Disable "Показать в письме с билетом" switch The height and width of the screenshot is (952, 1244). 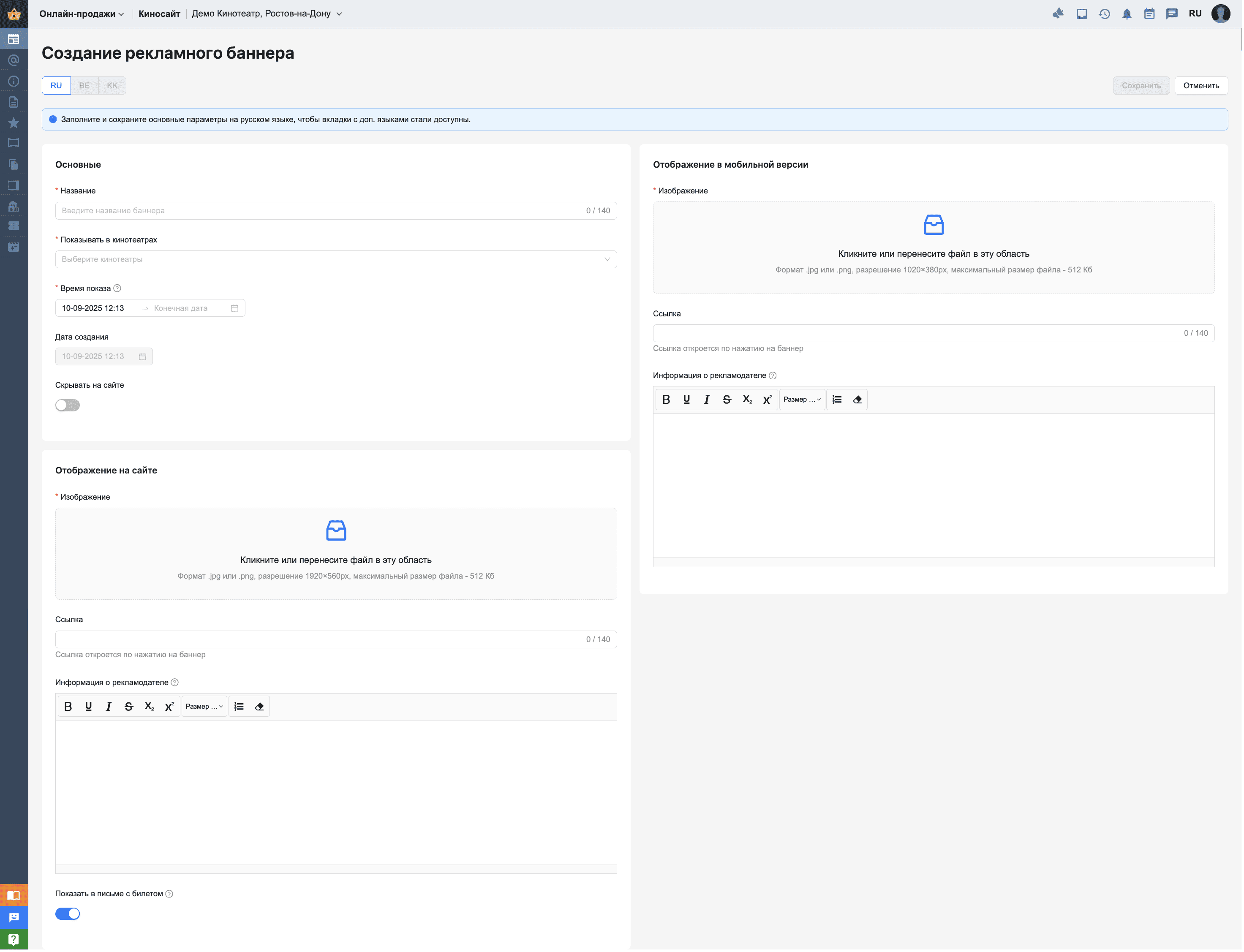[x=68, y=914]
